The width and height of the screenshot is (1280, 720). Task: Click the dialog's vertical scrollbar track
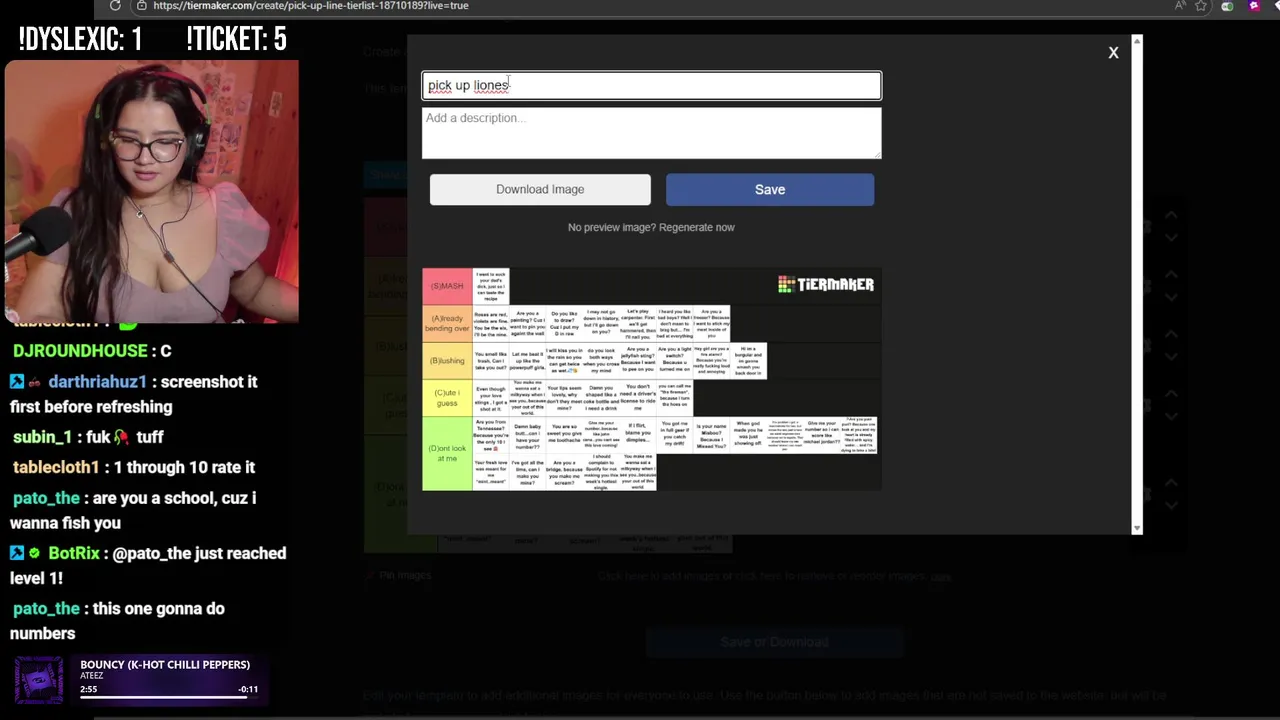(x=1136, y=285)
